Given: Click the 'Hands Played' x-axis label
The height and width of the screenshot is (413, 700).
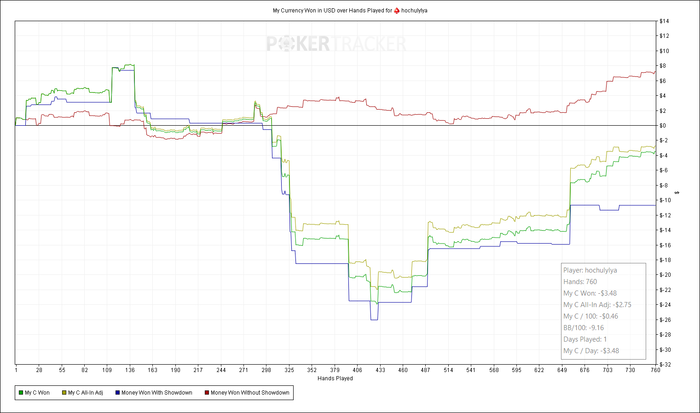Looking at the screenshot, I should click(x=335, y=378).
